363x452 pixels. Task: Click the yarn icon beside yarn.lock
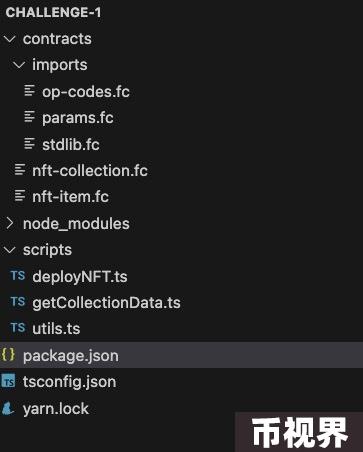click(8, 408)
